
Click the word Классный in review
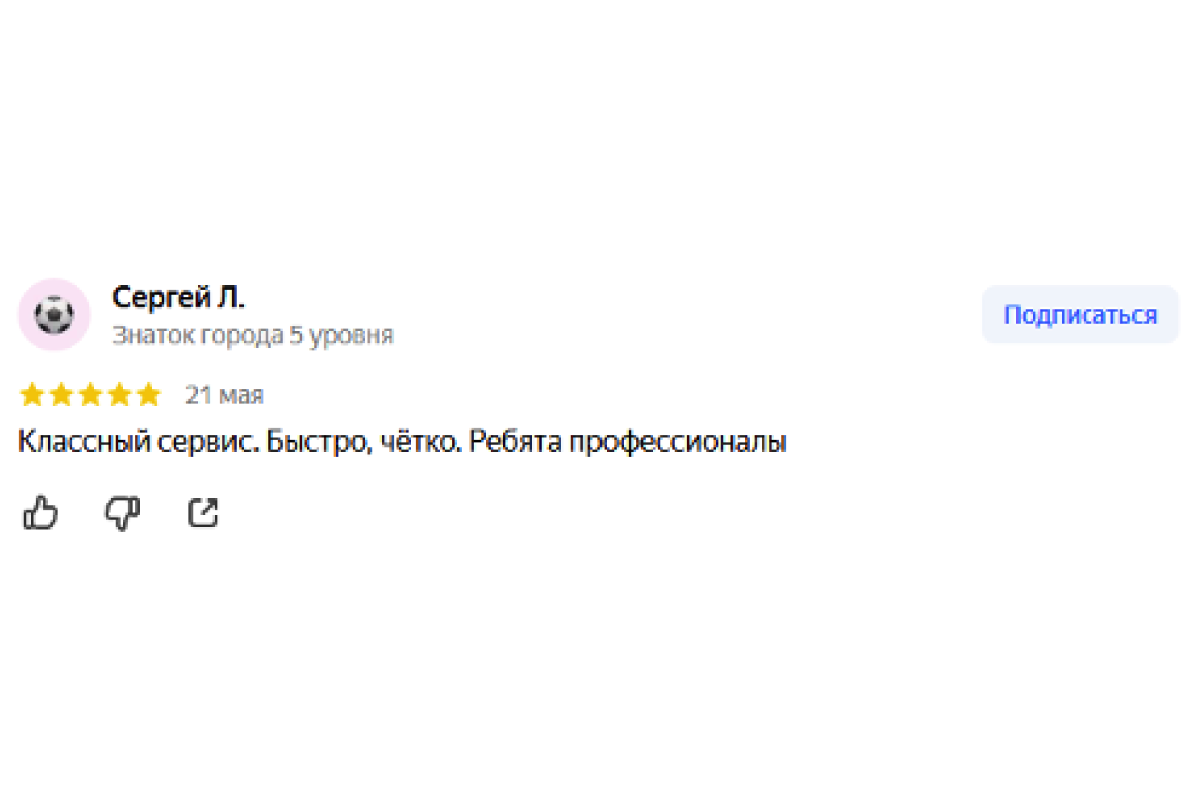[x=73, y=442]
